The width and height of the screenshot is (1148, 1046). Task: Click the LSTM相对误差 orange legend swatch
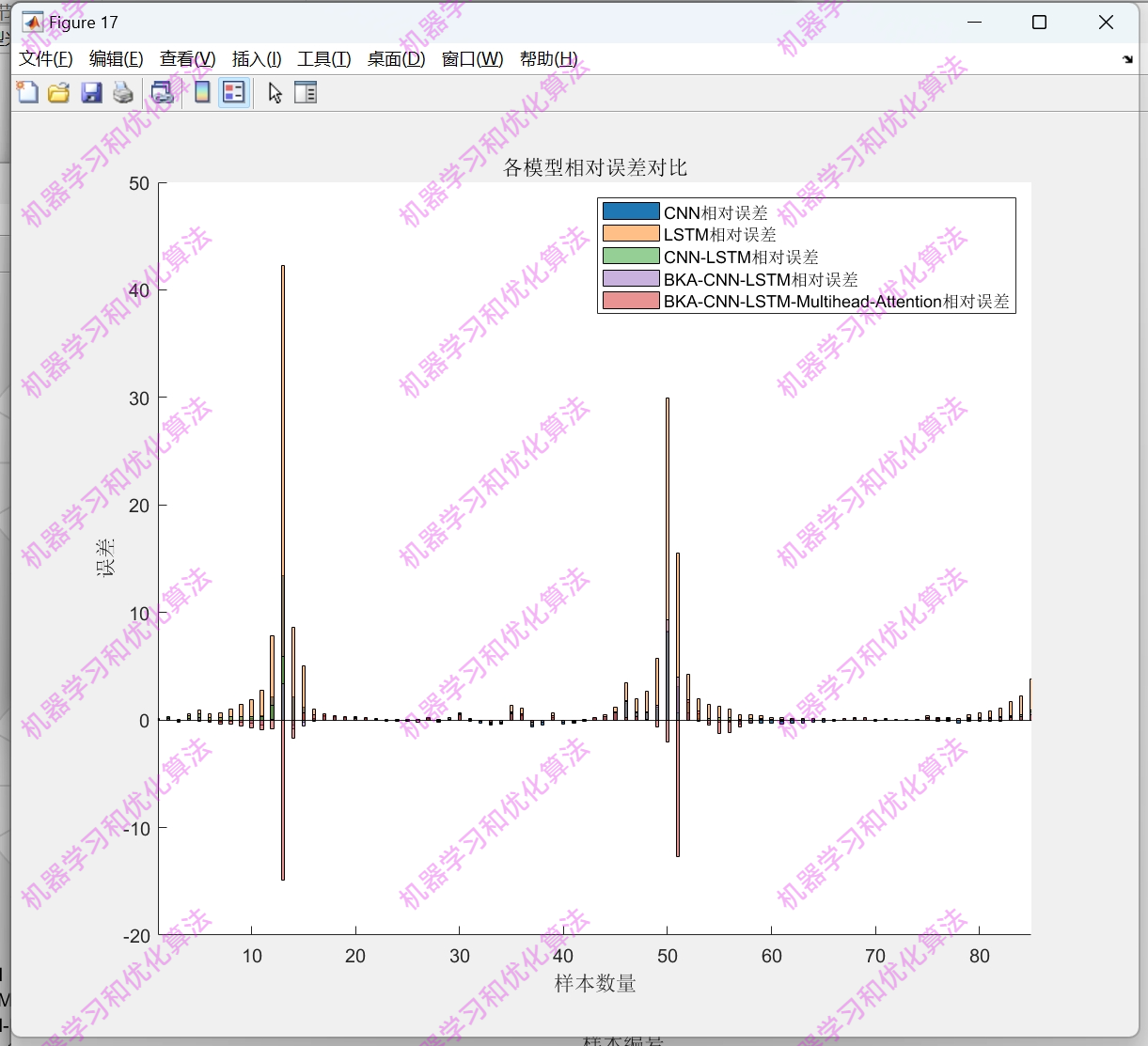tap(631, 234)
